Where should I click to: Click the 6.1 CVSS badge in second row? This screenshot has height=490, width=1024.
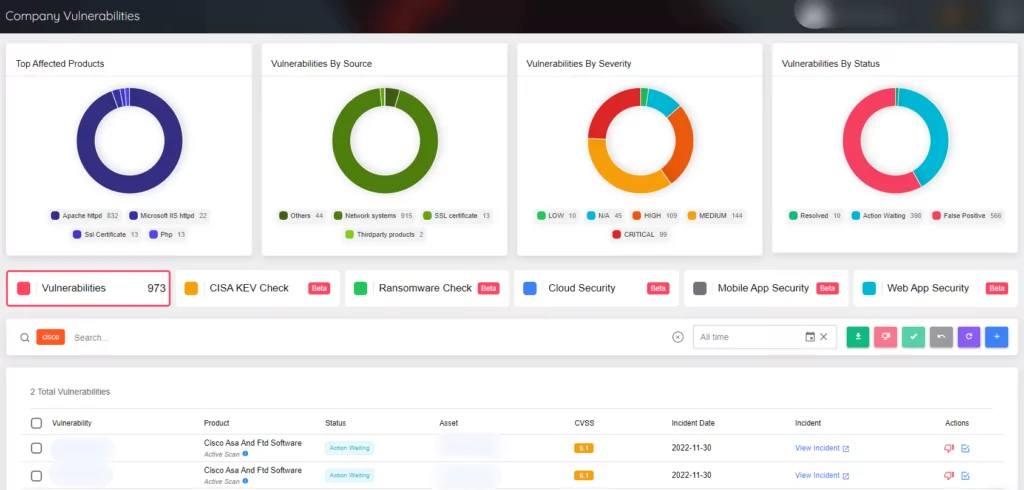coord(584,476)
